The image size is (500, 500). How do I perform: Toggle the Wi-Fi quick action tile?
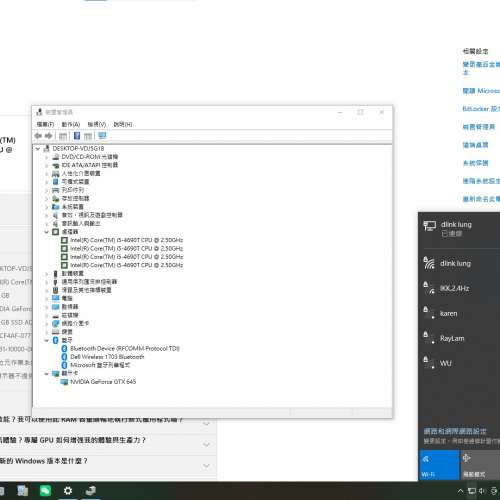439,465
